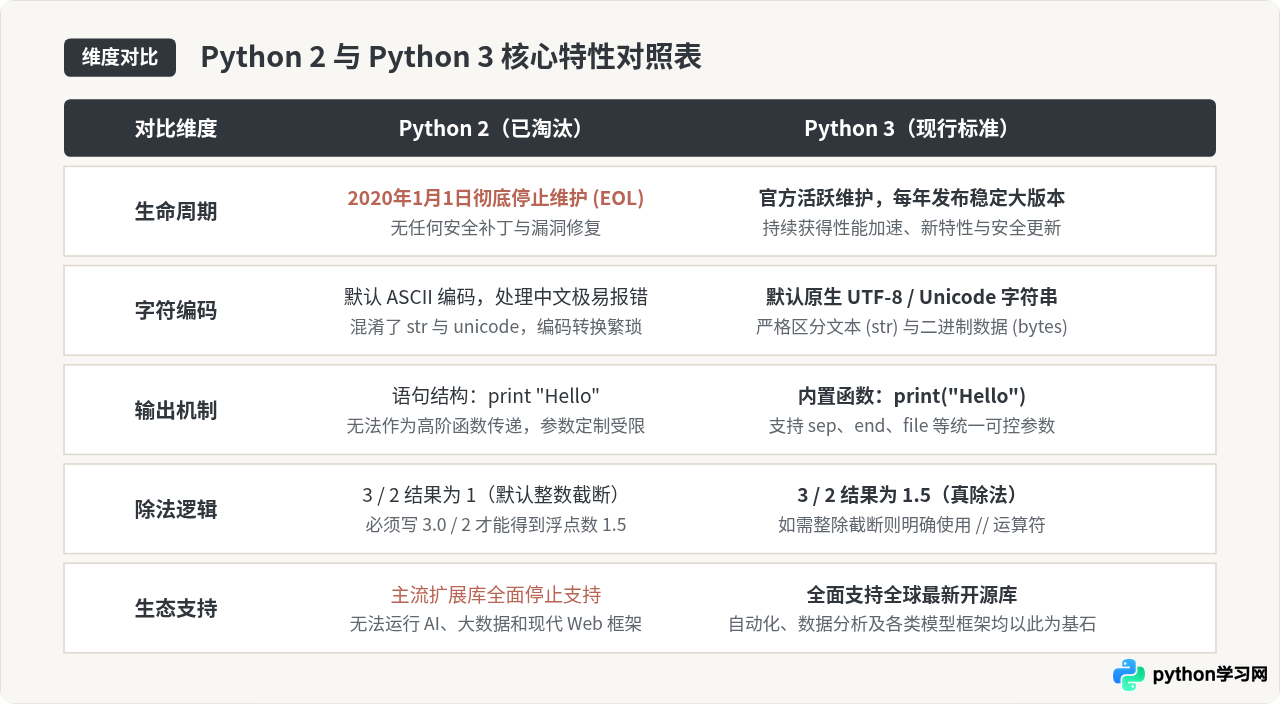Click '自动化、数据分析及各类模型框架均以此为基石' text
1280x704 pixels.
click(911, 624)
